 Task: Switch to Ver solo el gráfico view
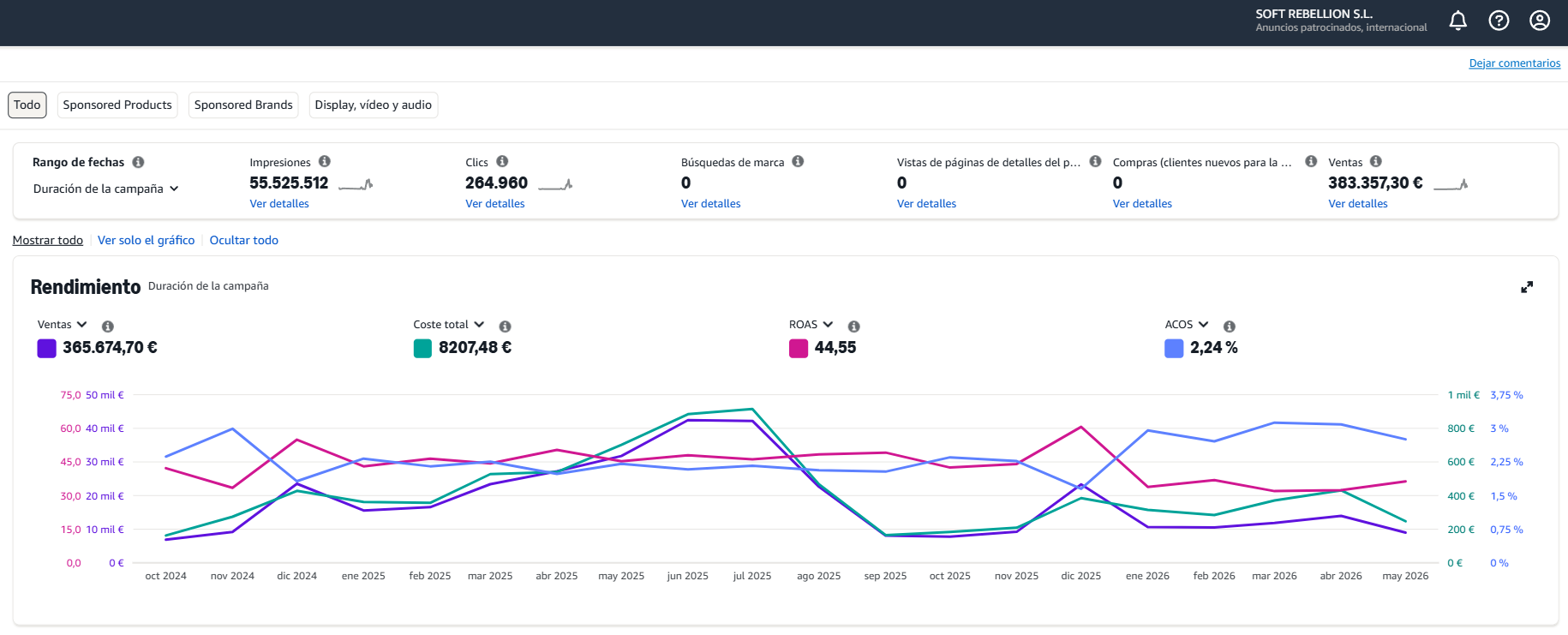click(x=147, y=240)
